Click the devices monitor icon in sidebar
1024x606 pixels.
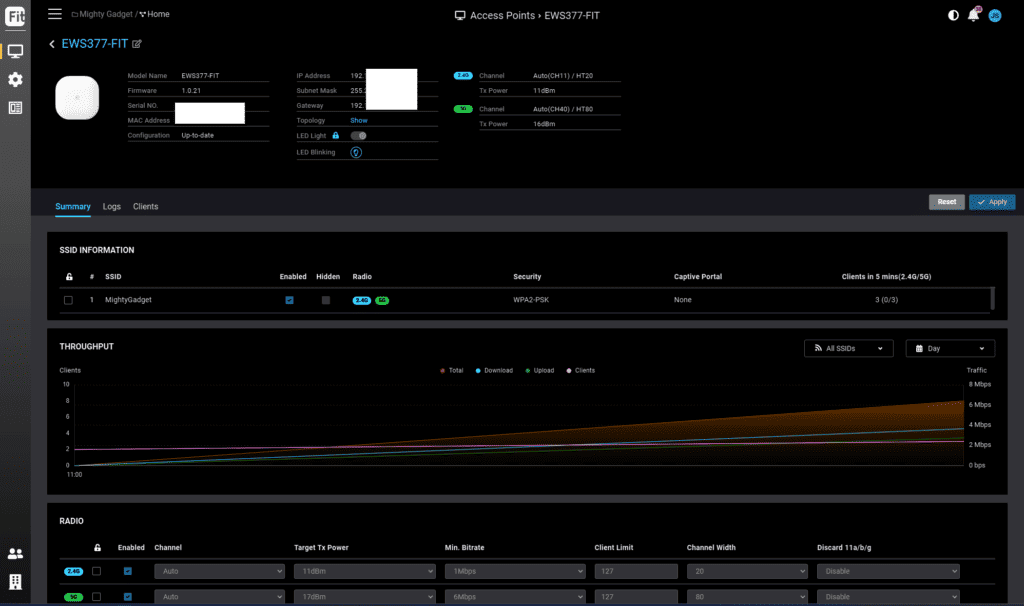tap(15, 50)
